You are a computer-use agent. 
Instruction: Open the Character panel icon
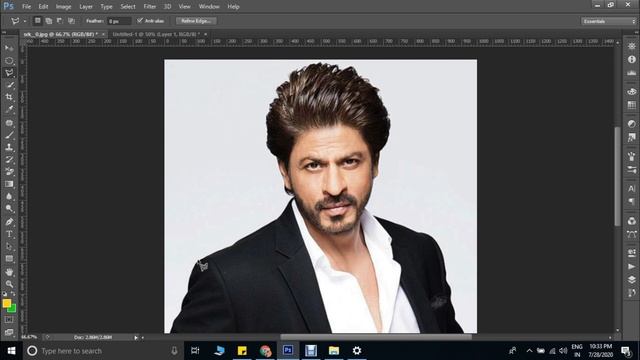pyautogui.click(x=631, y=189)
